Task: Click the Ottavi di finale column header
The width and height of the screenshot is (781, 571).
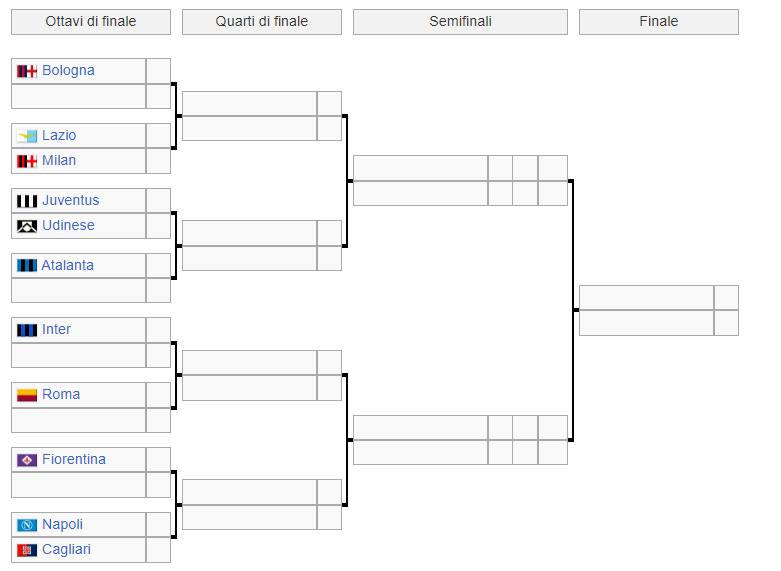Action: [91, 22]
